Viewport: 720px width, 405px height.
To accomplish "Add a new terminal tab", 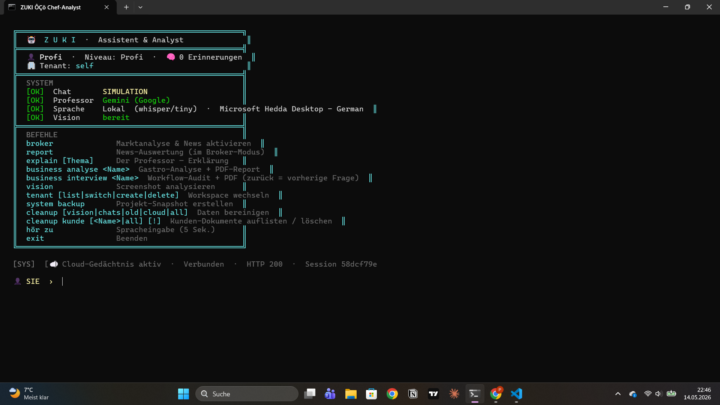I will point(126,7).
